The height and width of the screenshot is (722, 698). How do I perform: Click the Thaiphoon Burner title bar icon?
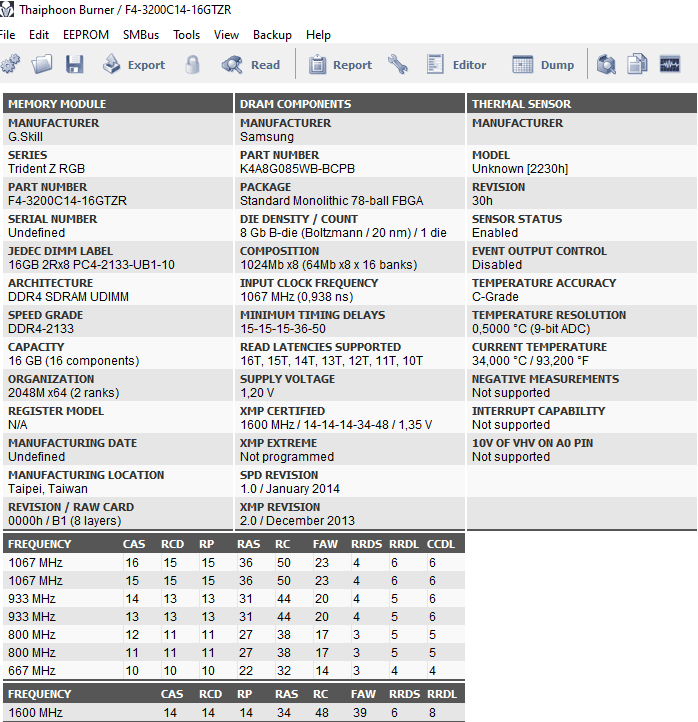7,9
